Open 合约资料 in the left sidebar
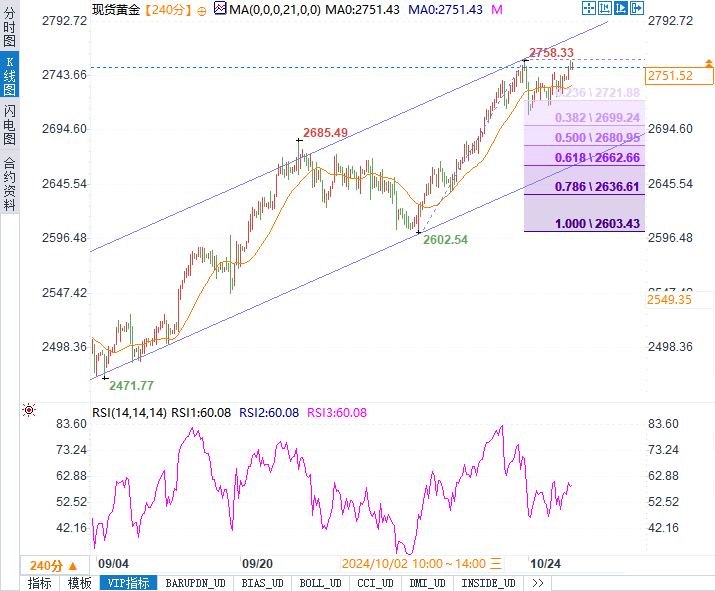 click(x=9, y=183)
